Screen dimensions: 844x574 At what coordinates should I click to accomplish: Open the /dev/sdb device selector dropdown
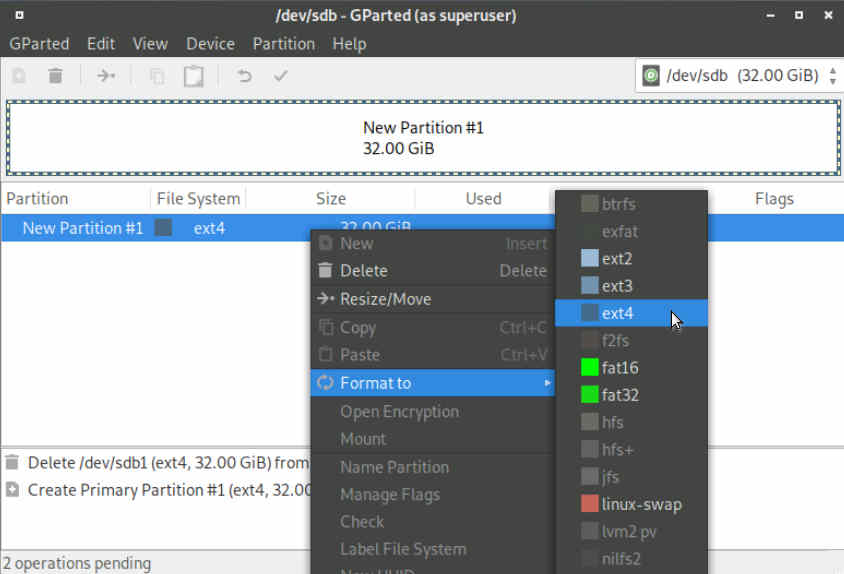740,75
